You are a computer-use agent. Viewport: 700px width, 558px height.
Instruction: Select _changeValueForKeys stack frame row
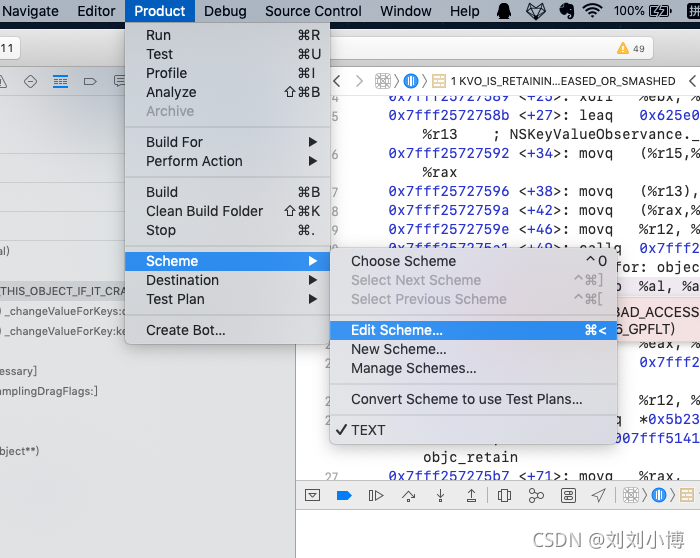click(62, 311)
